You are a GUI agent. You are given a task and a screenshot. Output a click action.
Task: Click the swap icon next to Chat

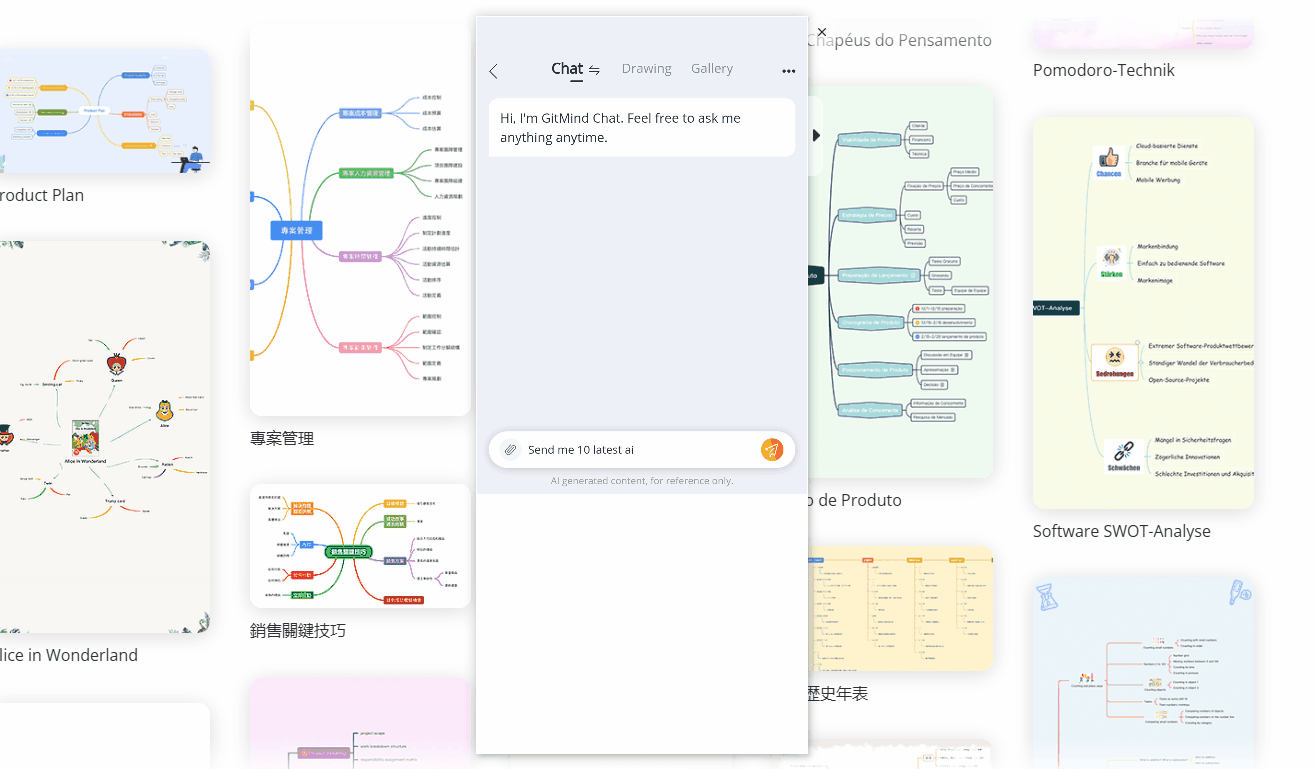click(x=594, y=70)
